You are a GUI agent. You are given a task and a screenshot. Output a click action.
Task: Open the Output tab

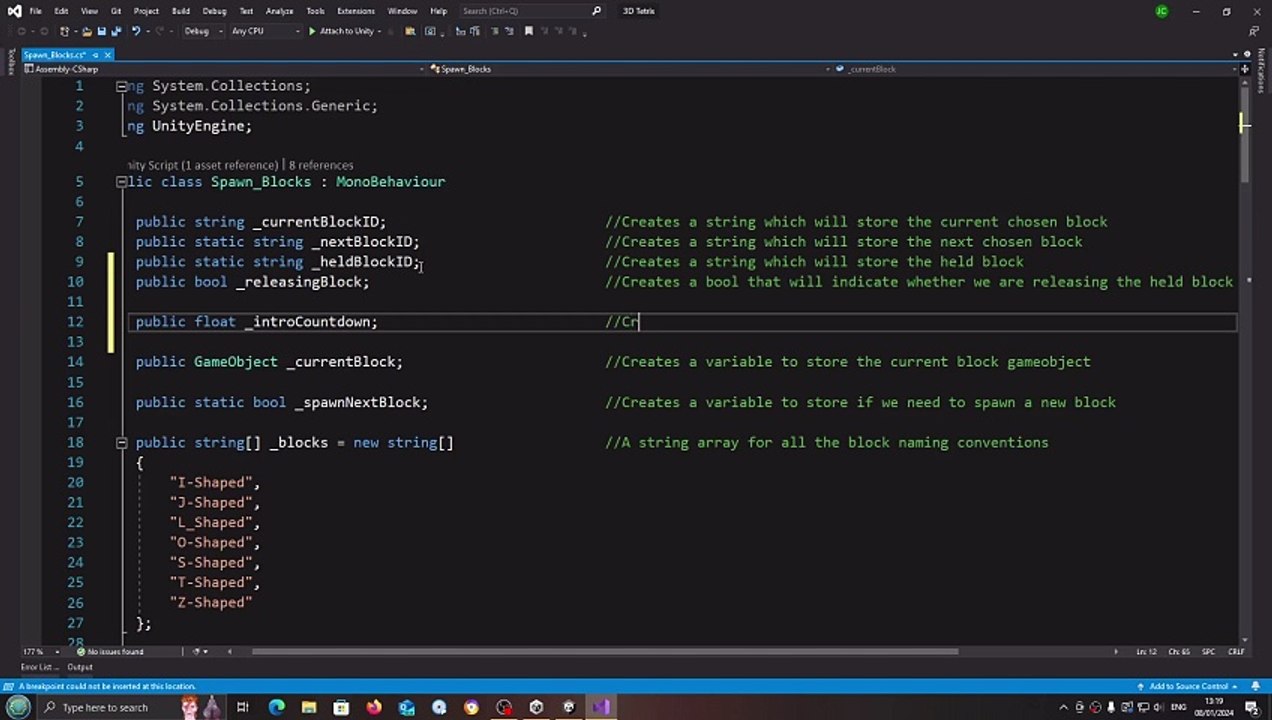coord(80,667)
